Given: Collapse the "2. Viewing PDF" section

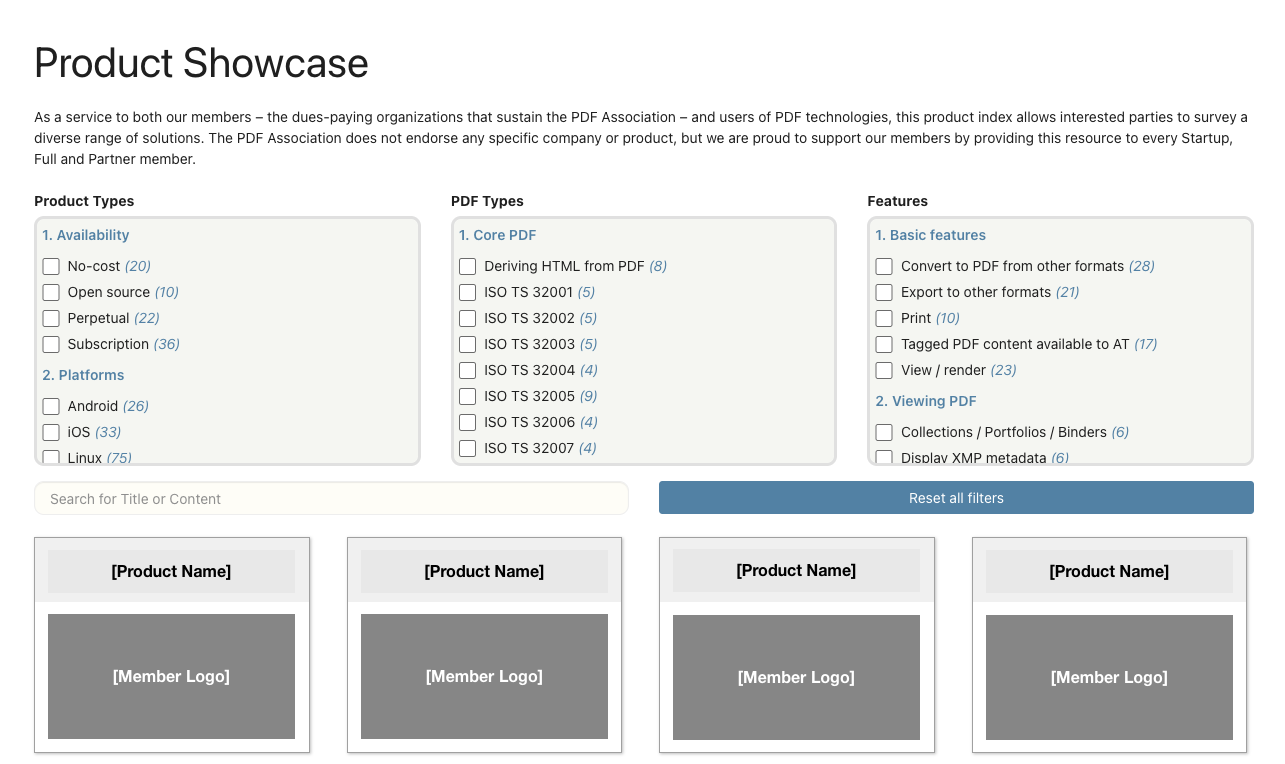Looking at the screenshot, I should click(925, 401).
